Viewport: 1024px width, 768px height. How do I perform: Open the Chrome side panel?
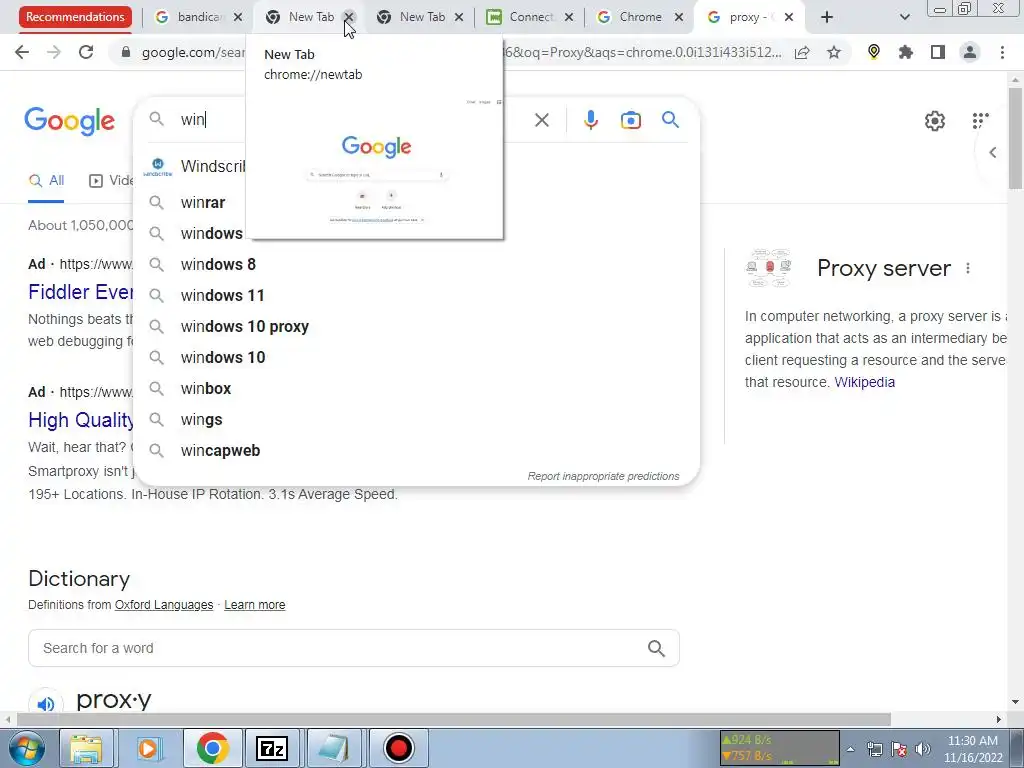[938, 52]
